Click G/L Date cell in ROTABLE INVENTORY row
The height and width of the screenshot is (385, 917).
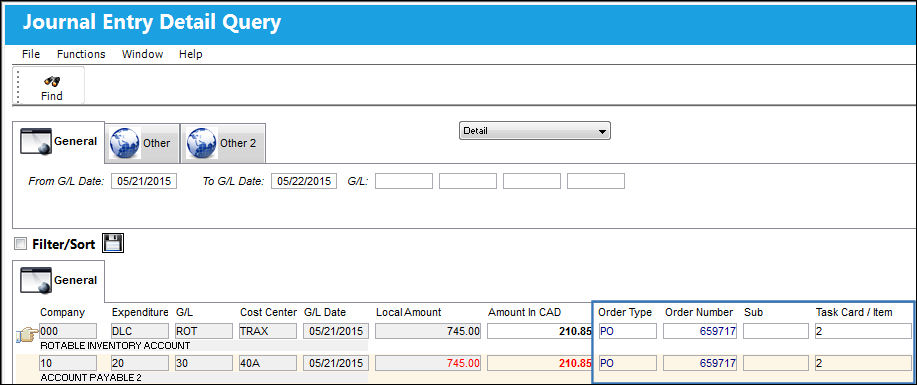click(x=336, y=331)
